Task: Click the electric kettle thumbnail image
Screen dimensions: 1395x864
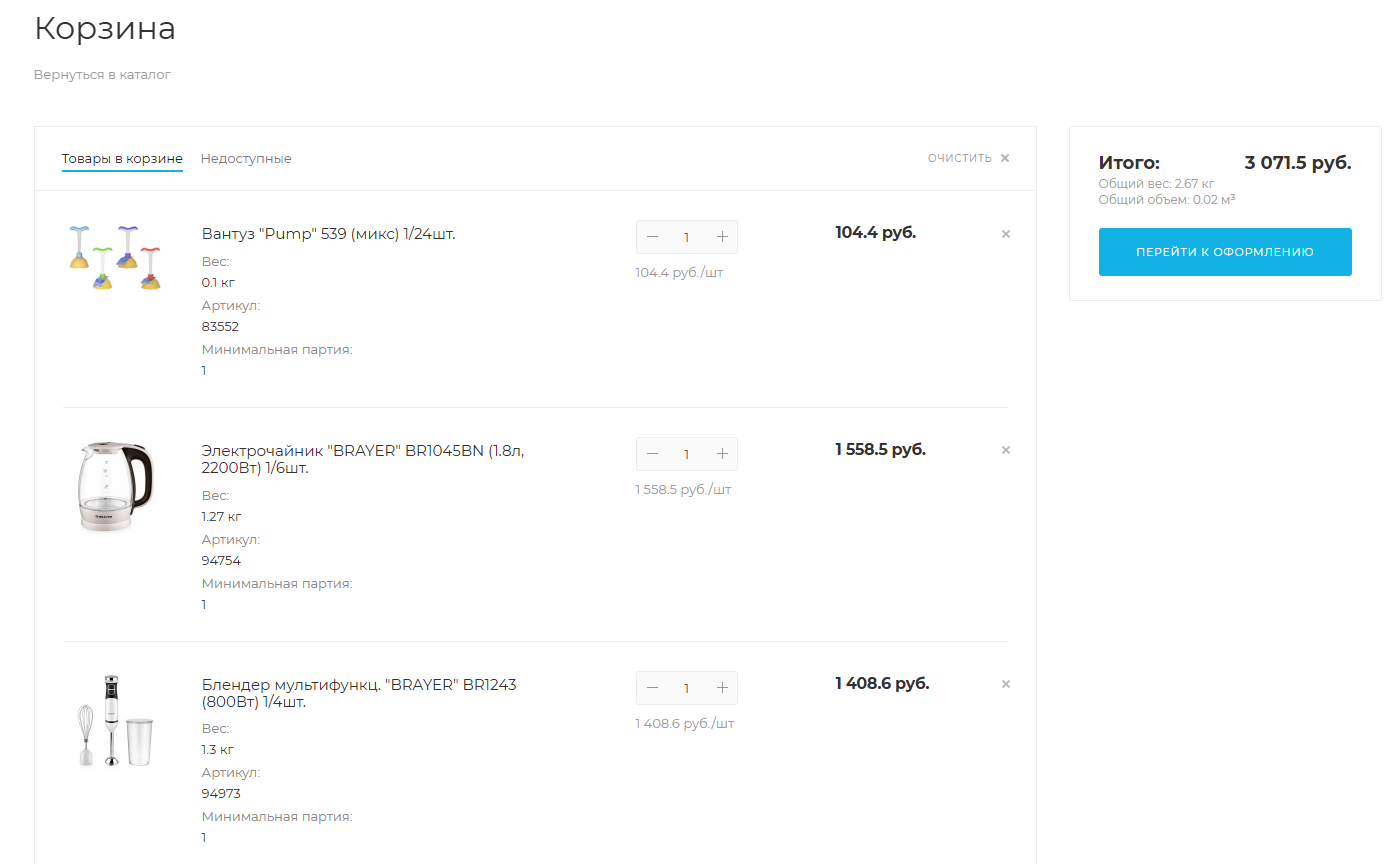Action: (116, 486)
